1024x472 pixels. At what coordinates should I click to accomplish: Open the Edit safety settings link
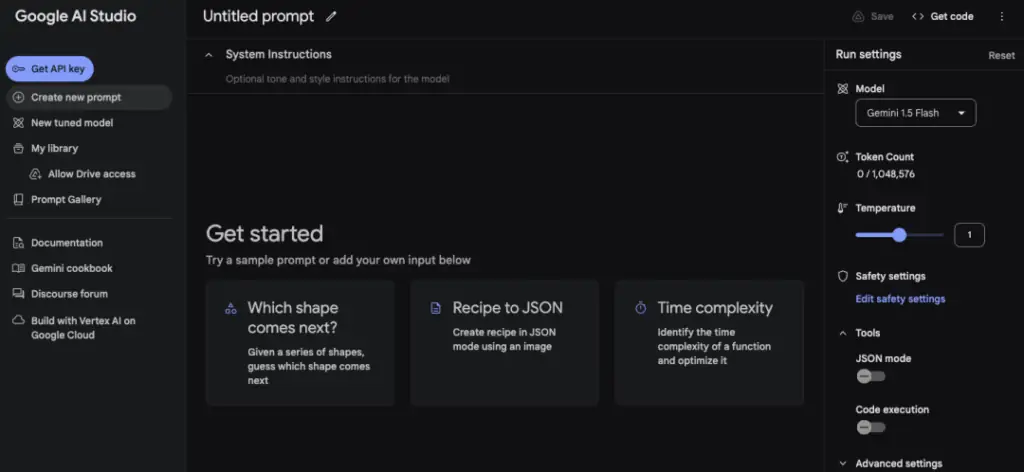tap(900, 298)
